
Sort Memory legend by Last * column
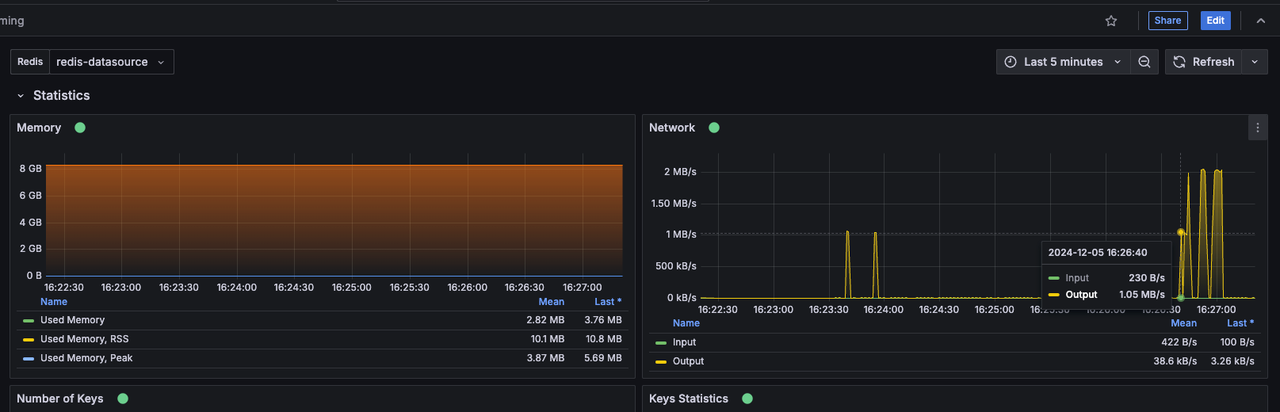608,301
